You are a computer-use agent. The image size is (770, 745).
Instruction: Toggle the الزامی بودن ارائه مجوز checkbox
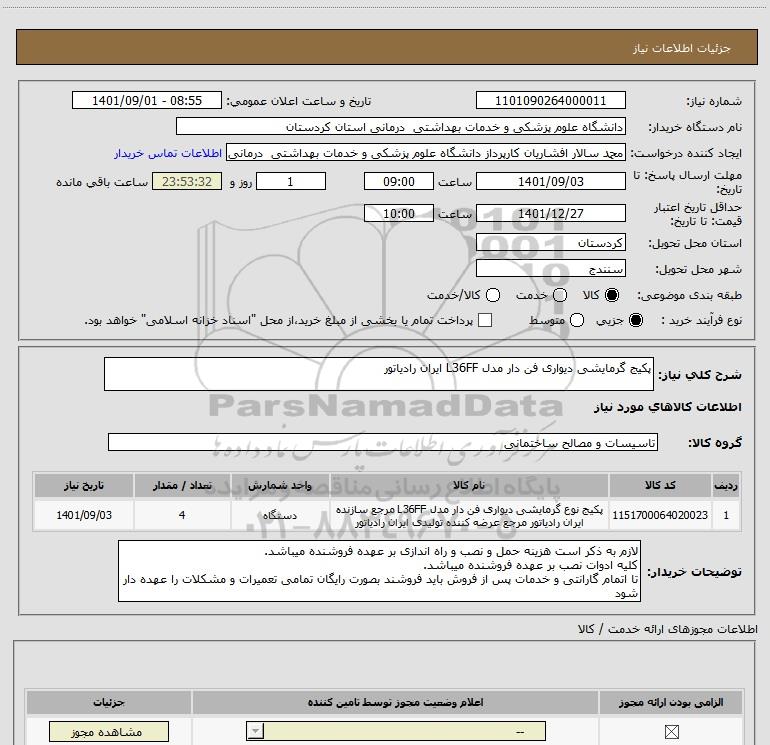(671, 732)
